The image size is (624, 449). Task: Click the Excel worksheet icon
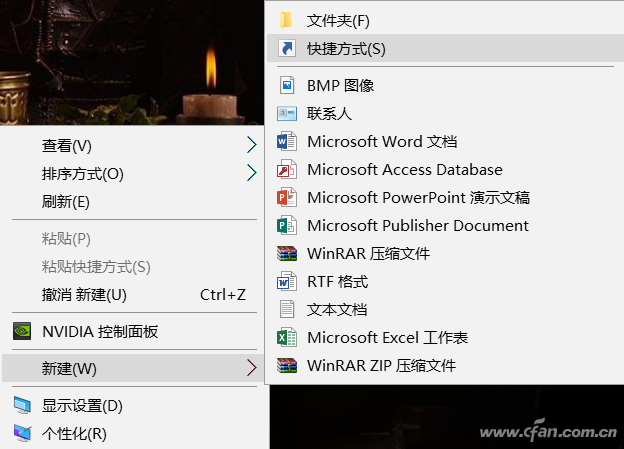pos(287,338)
